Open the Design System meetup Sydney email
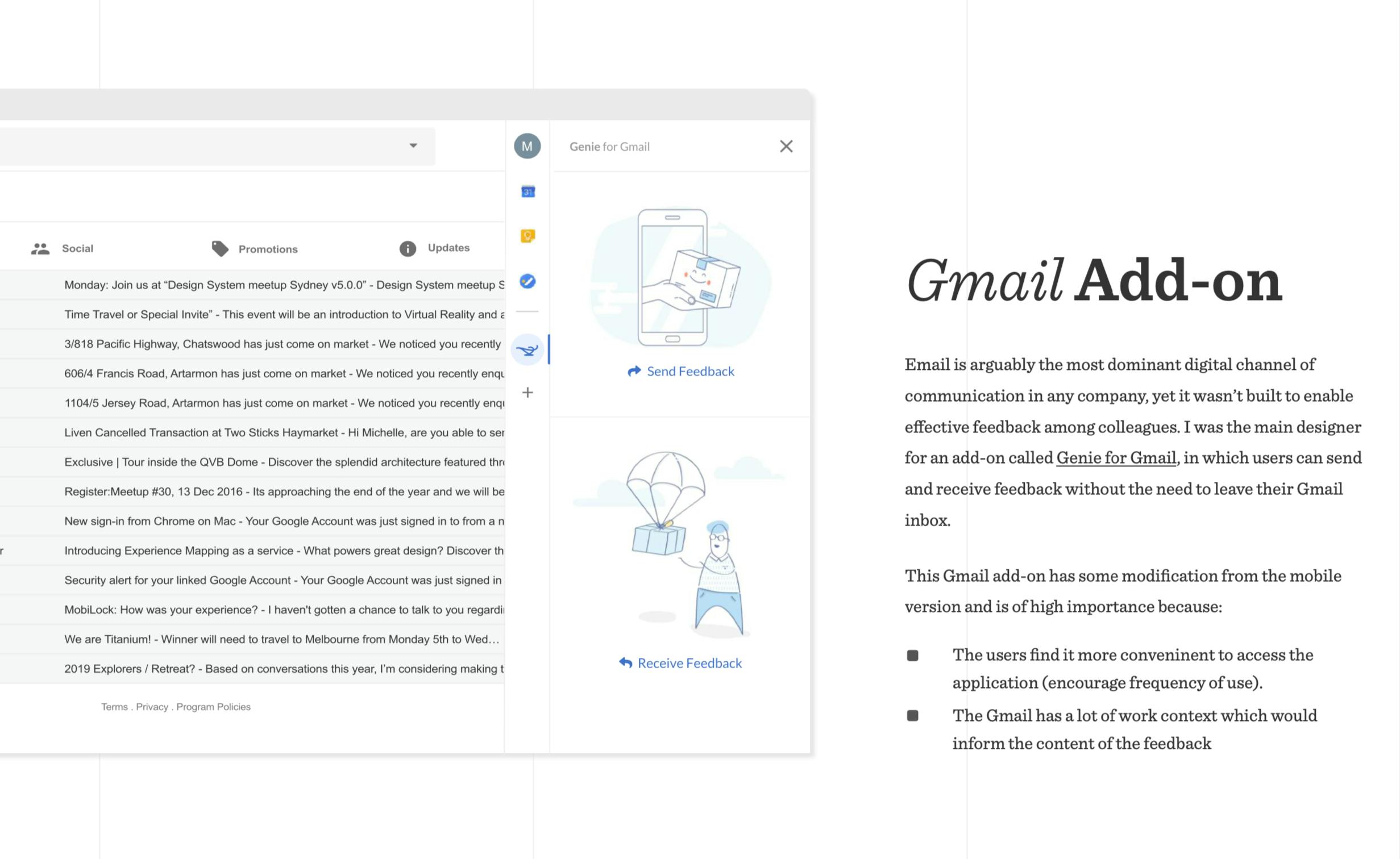Viewport: 1400px width, 859px height. point(252,285)
